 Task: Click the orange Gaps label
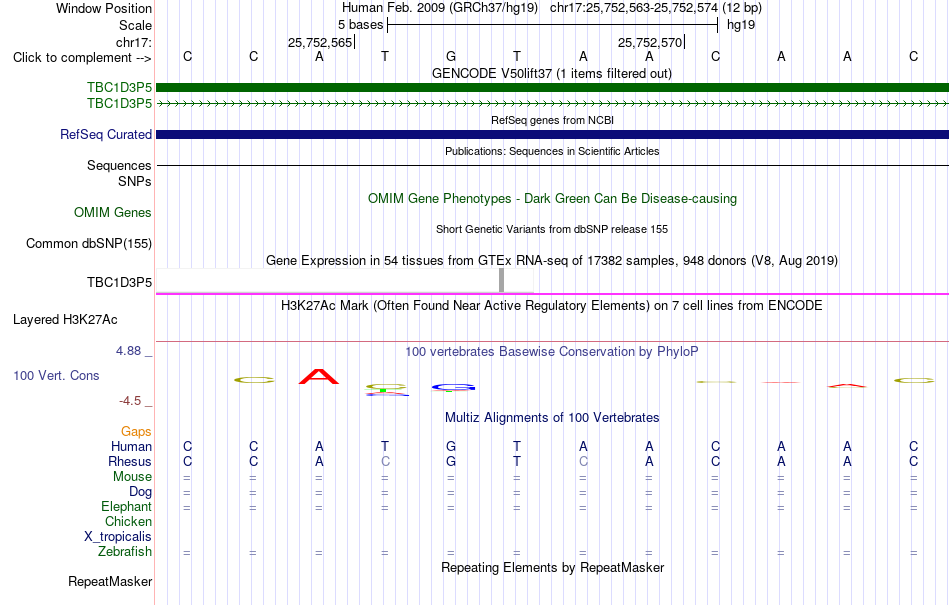(136, 432)
